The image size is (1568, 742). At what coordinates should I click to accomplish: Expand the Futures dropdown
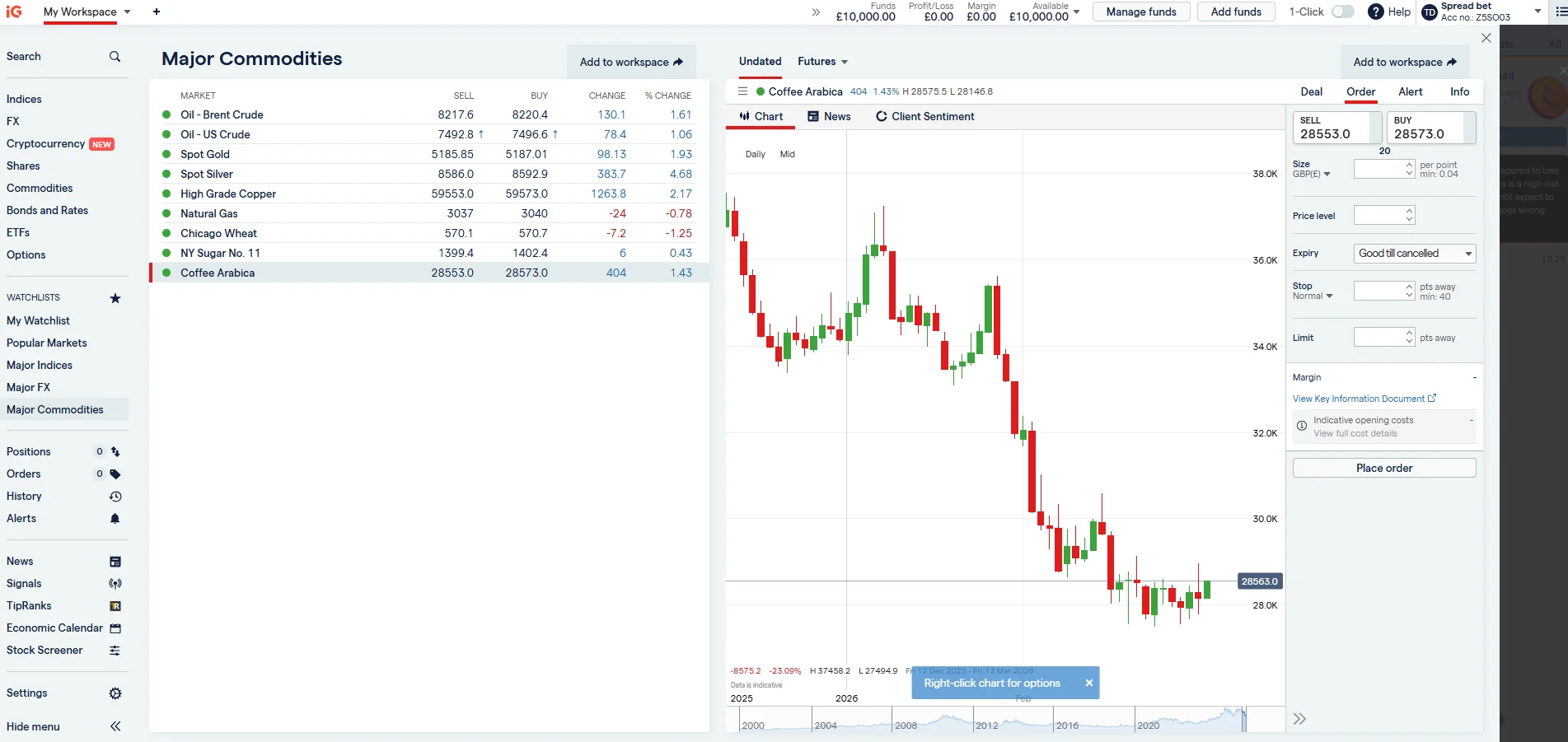821,61
